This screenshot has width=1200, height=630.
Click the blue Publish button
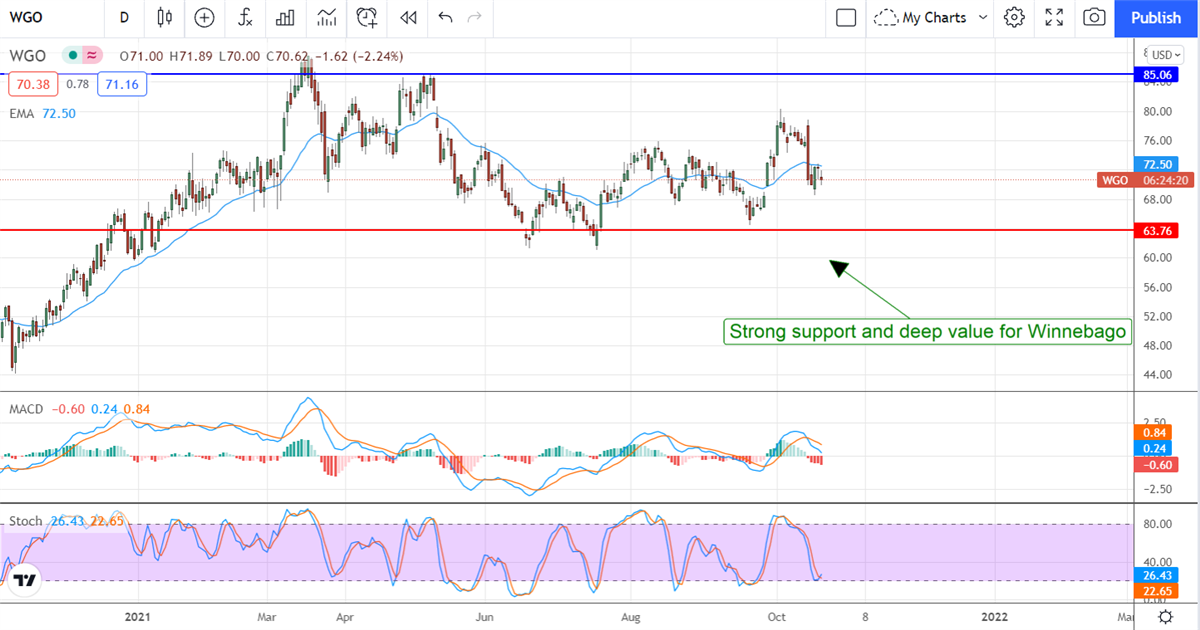pos(1156,17)
